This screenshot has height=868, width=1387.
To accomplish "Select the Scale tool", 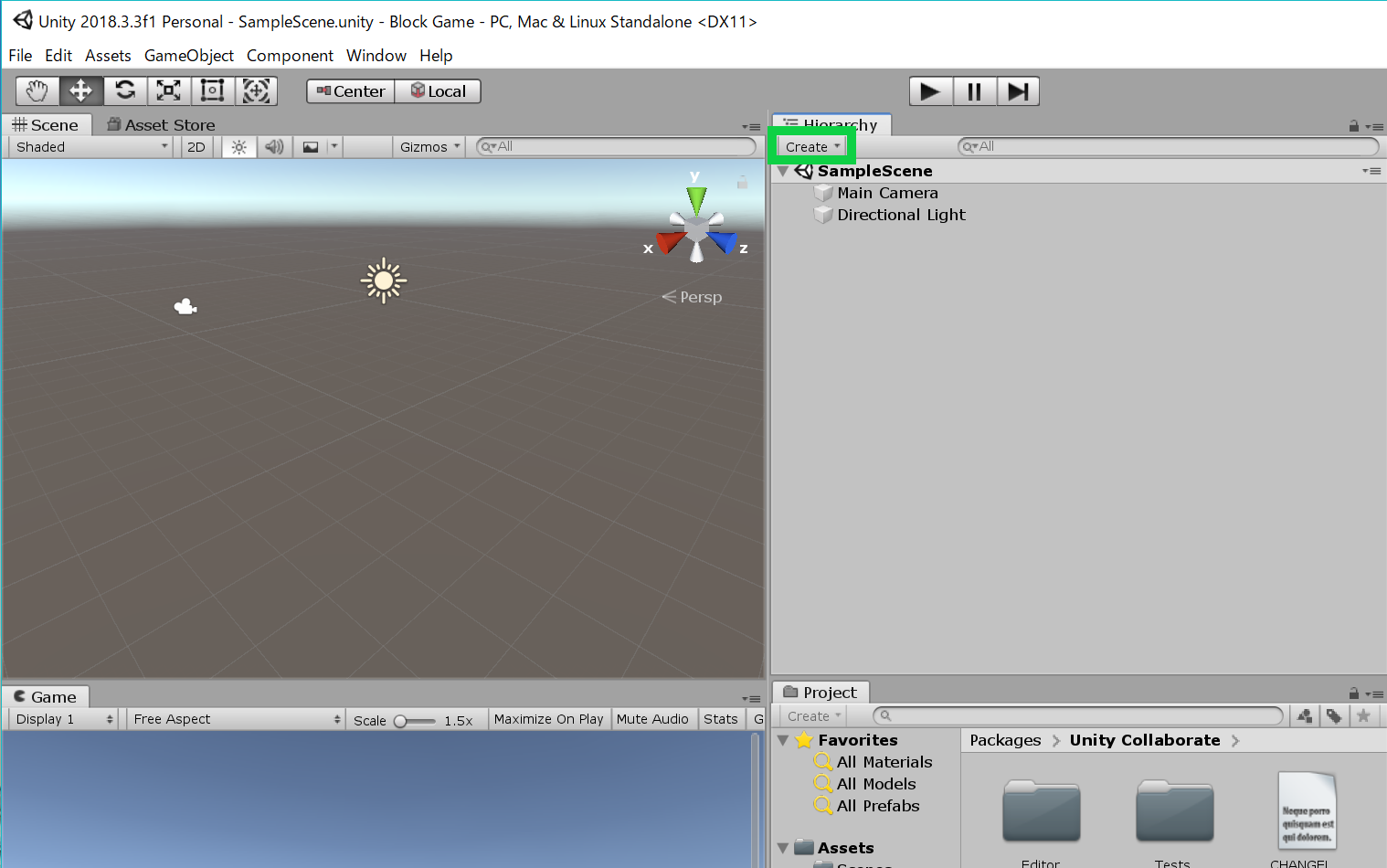I will 169,91.
